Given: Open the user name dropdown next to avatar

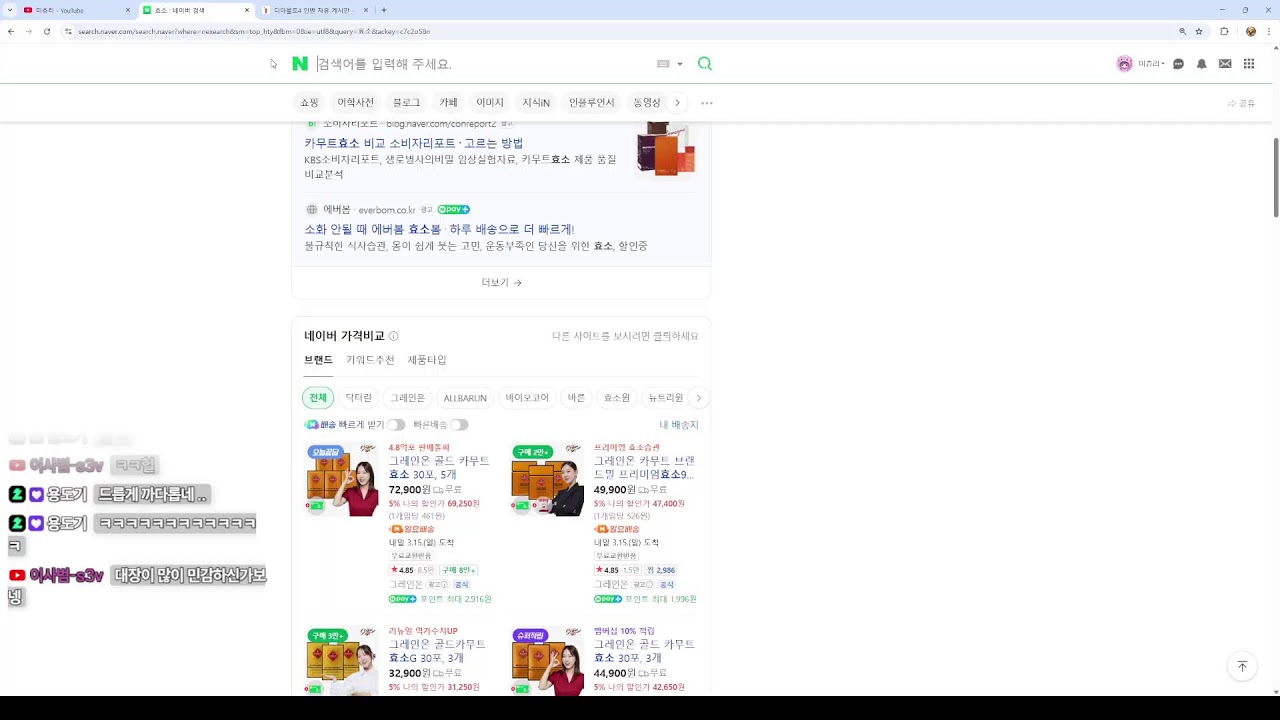Looking at the screenshot, I should tap(1152, 64).
